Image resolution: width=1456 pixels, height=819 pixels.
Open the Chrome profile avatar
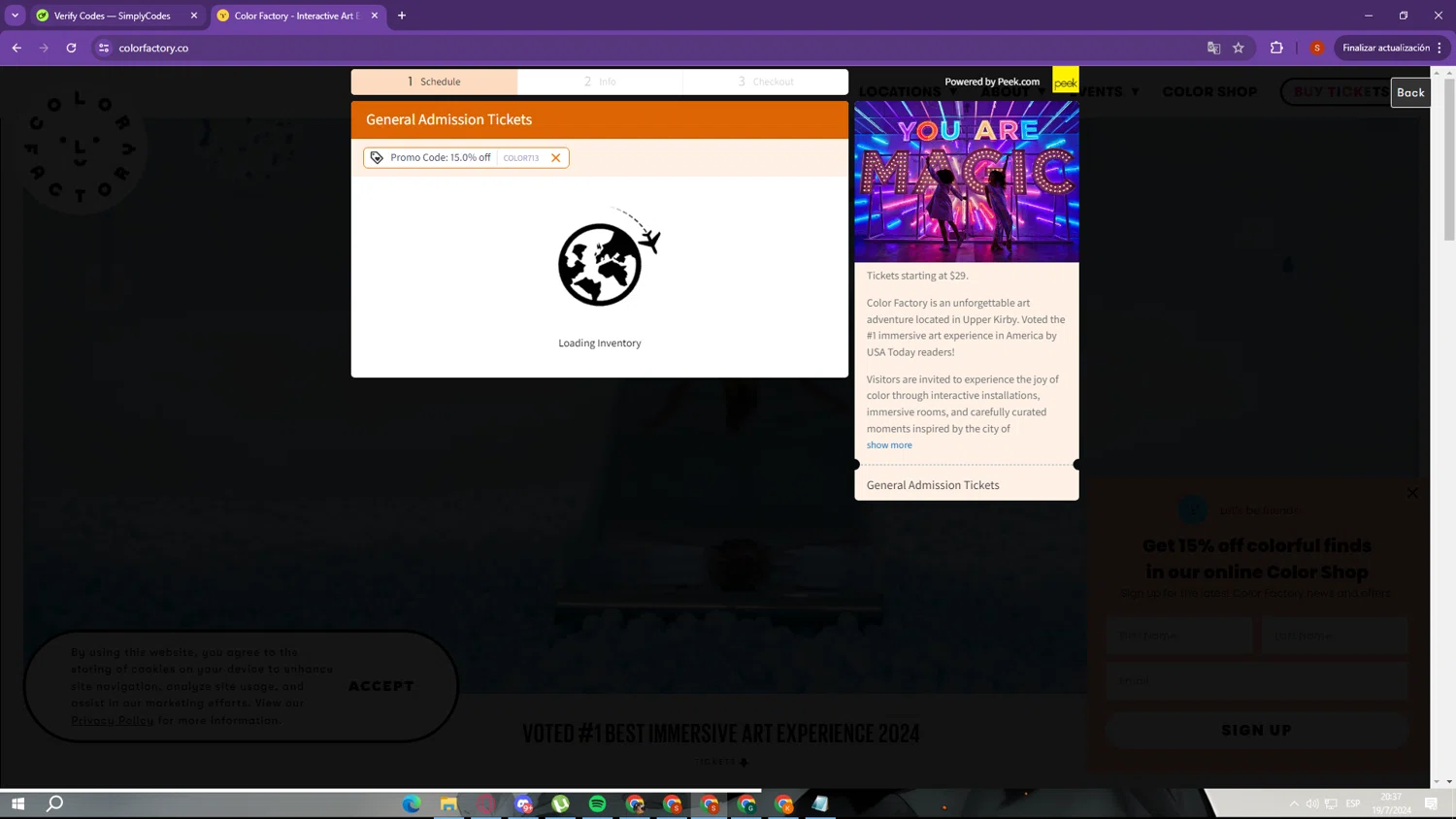[x=1317, y=48]
